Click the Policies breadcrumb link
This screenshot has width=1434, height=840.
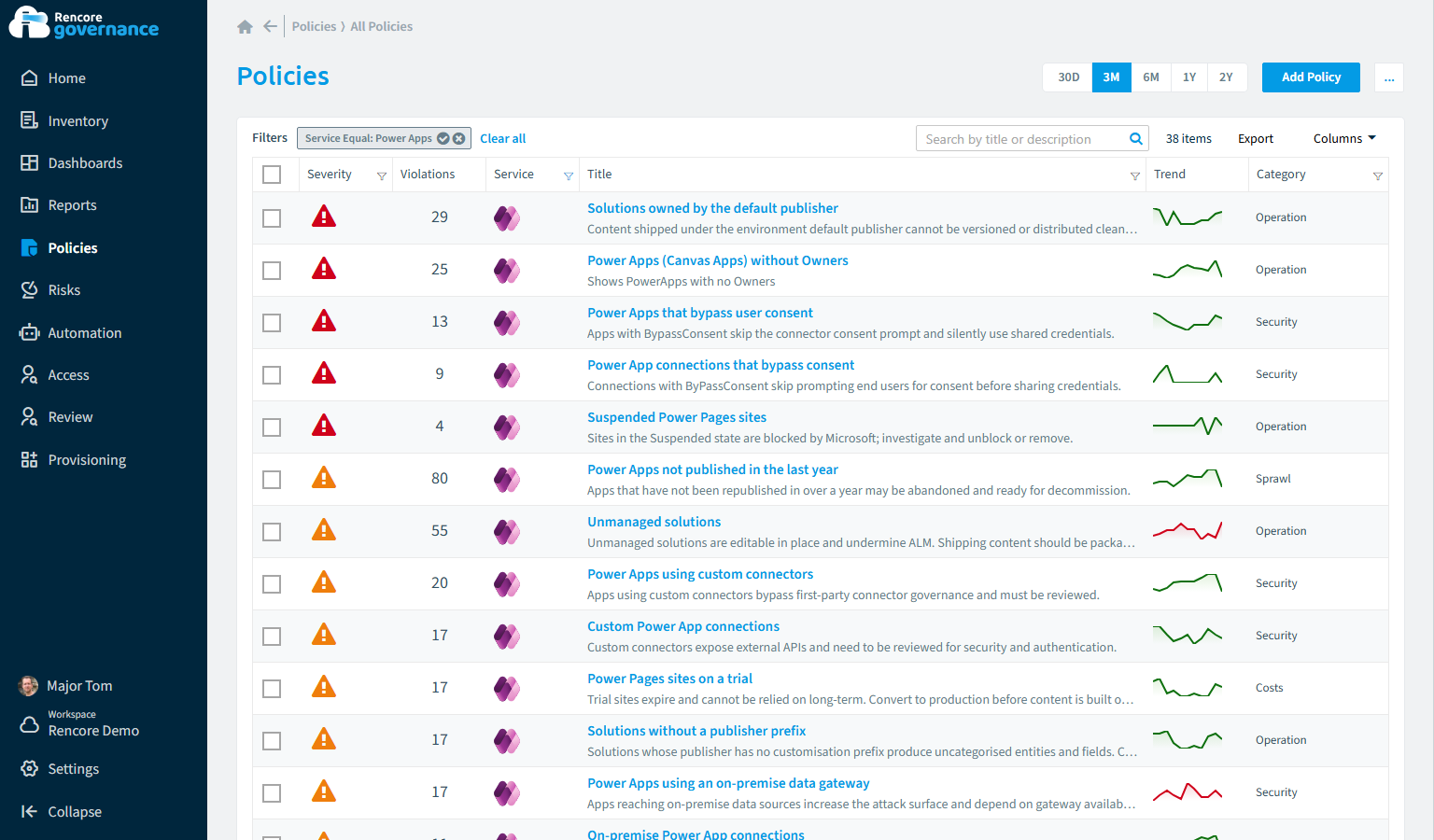coord(314,26)
